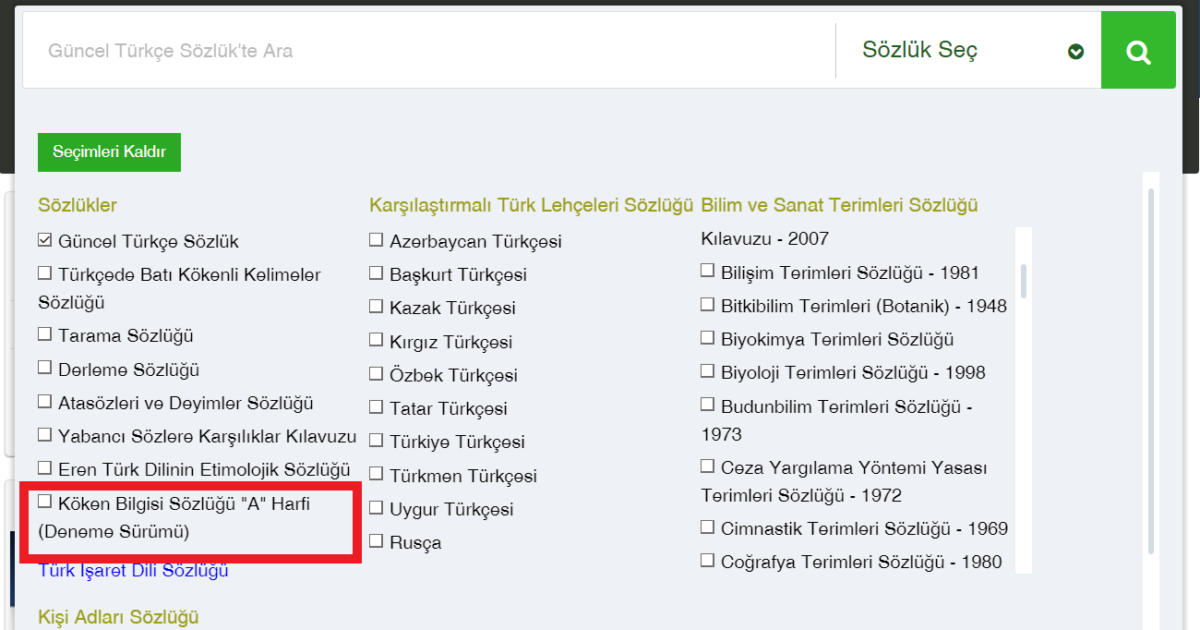The height and width of the screenshot is (630, 1200).
Task: Select the Atasözleri ve Deyimler Sözlüğü checkbox
Action: (45, 402)
